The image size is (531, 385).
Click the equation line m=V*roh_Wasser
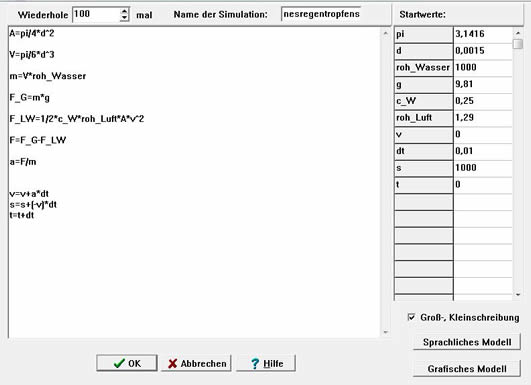click(47, 76)
